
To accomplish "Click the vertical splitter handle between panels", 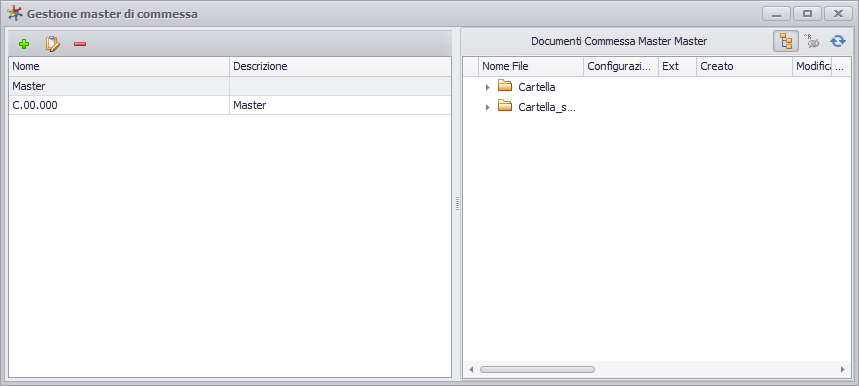I will (x=457, y=203).
